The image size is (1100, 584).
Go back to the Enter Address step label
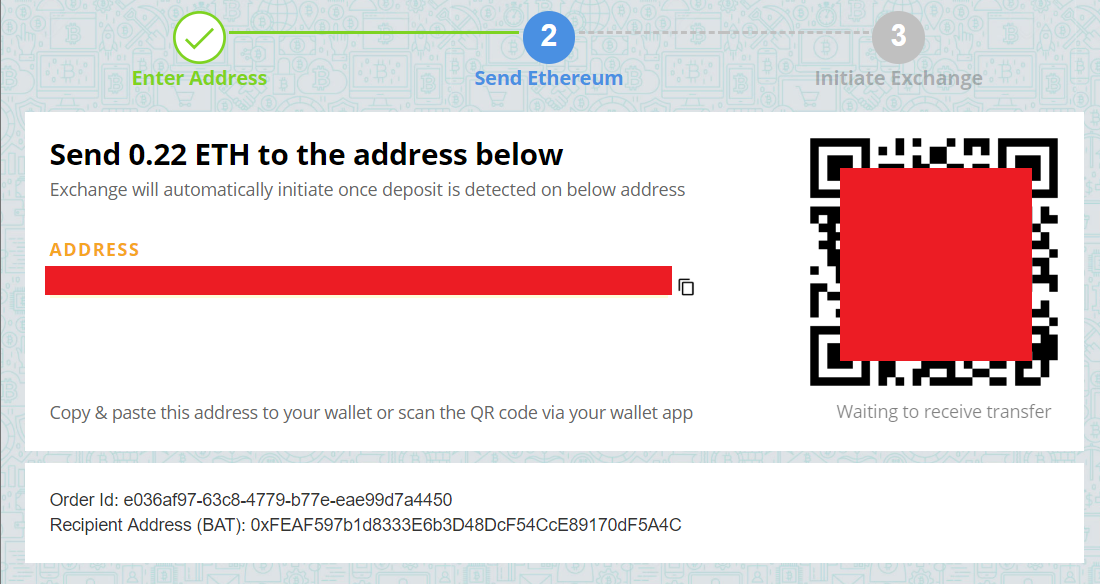click(199, 78)
